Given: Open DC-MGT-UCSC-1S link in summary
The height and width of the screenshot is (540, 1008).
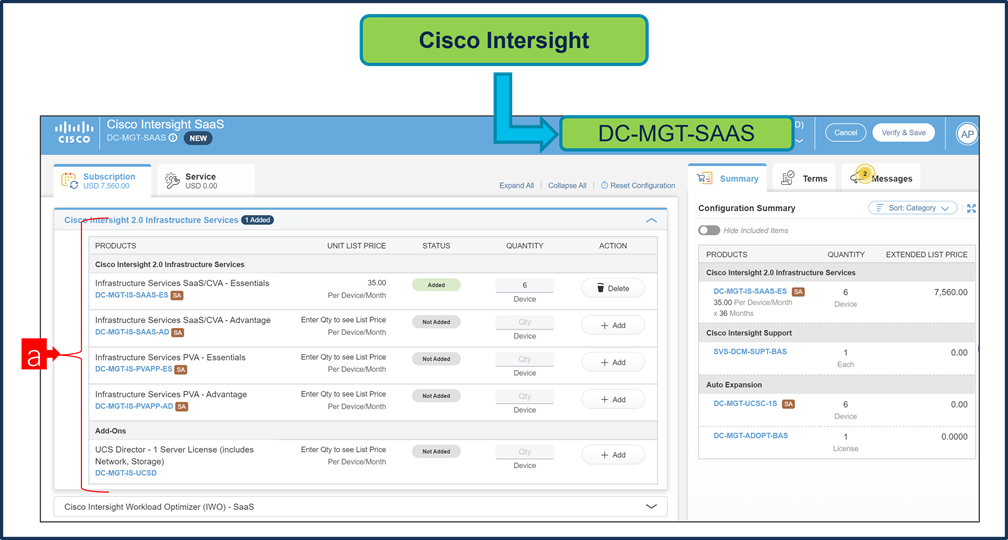Looking at the screenshot, I should 746,404.
